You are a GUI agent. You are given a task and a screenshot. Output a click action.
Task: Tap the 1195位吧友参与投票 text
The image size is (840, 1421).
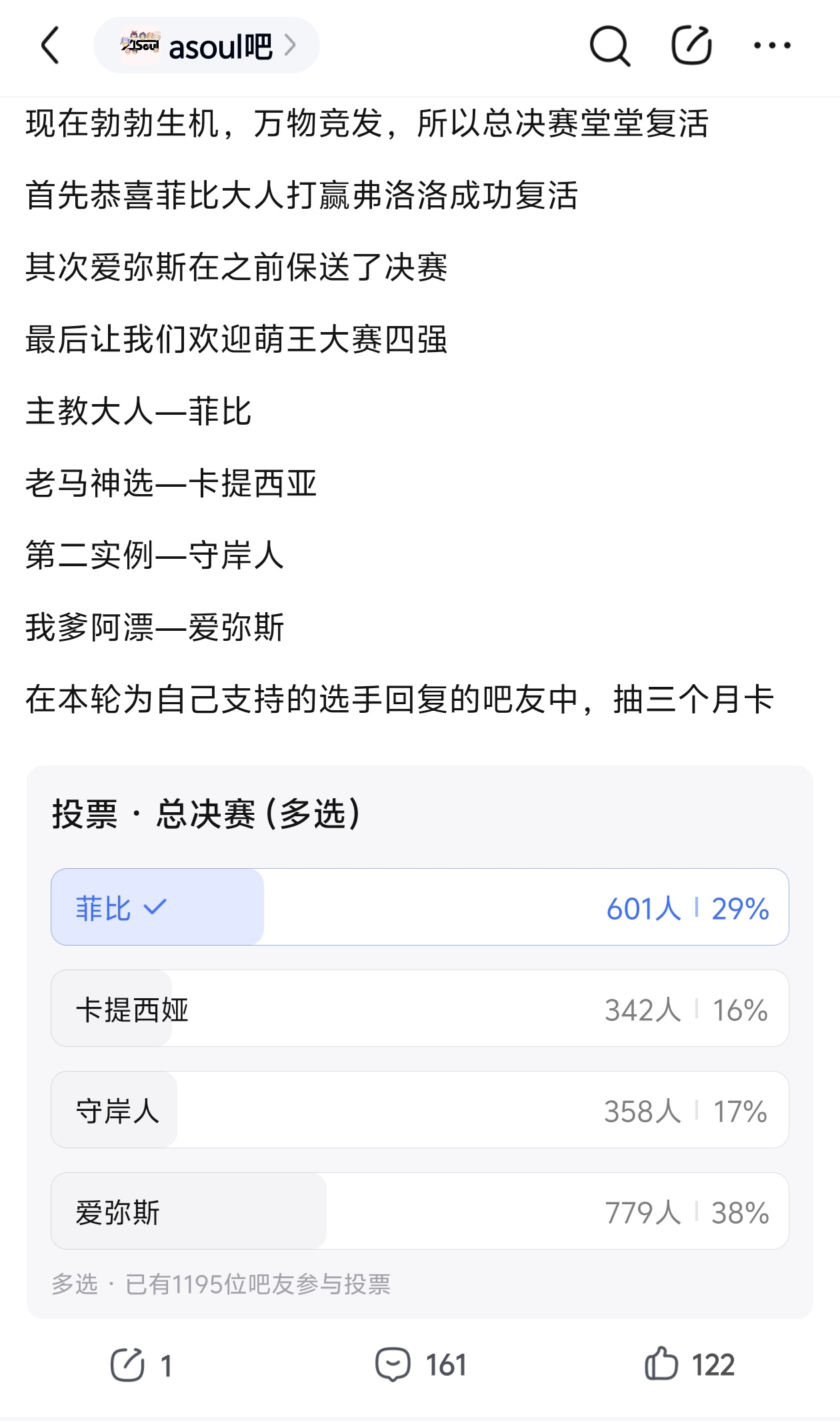pos(257,1284)
